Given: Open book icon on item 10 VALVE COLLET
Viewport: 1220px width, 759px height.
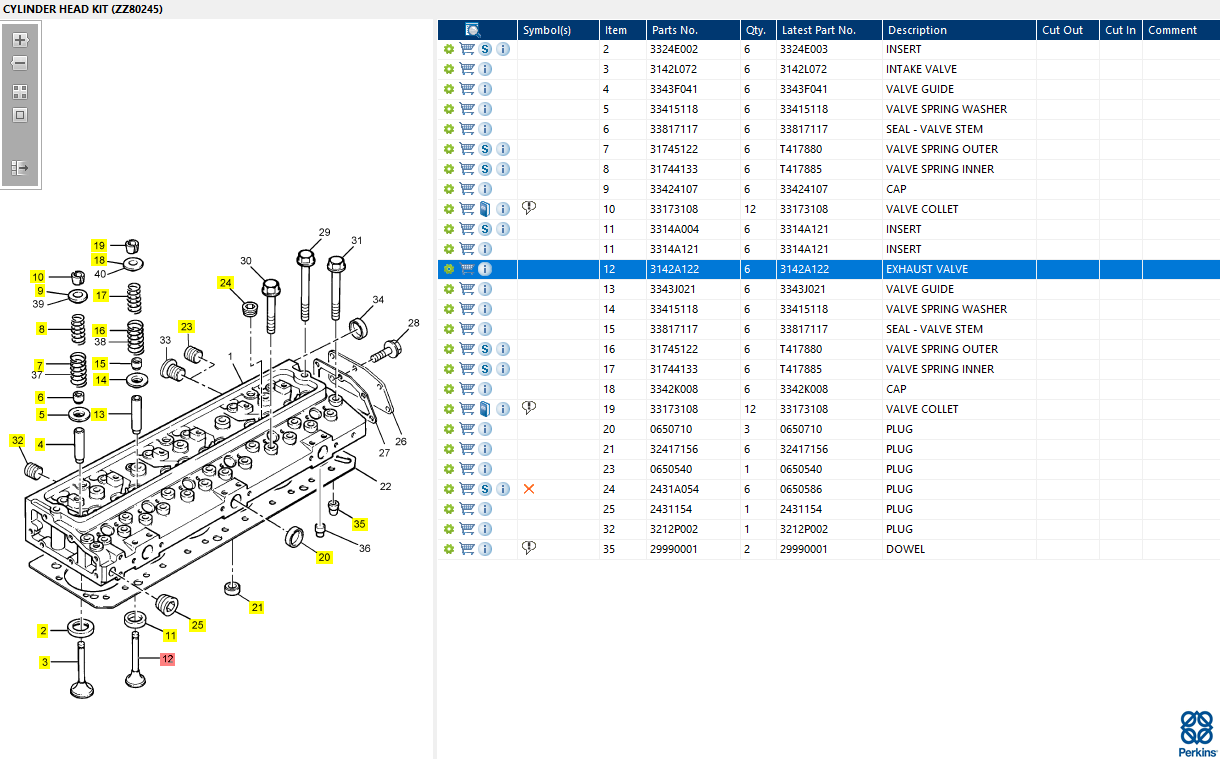Looking at the screenshot, I should [485, 209].
